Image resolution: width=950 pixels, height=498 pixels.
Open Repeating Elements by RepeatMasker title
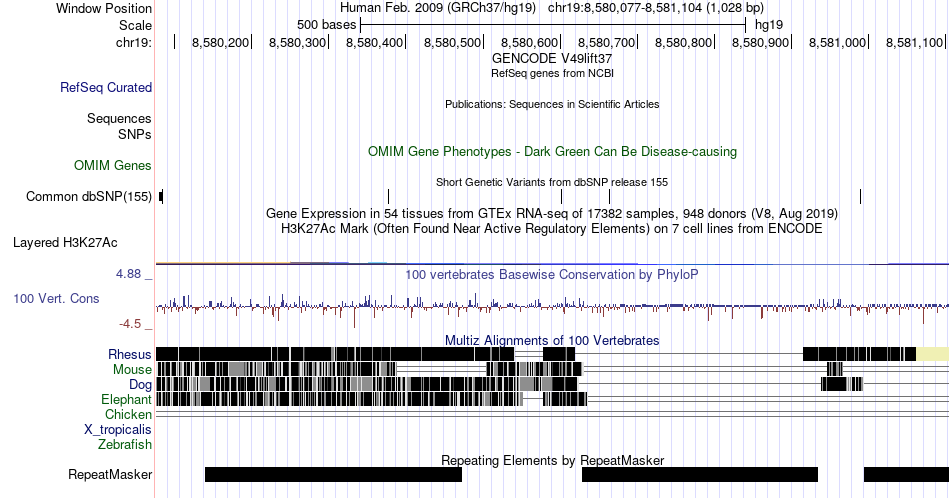coord(553,460)
